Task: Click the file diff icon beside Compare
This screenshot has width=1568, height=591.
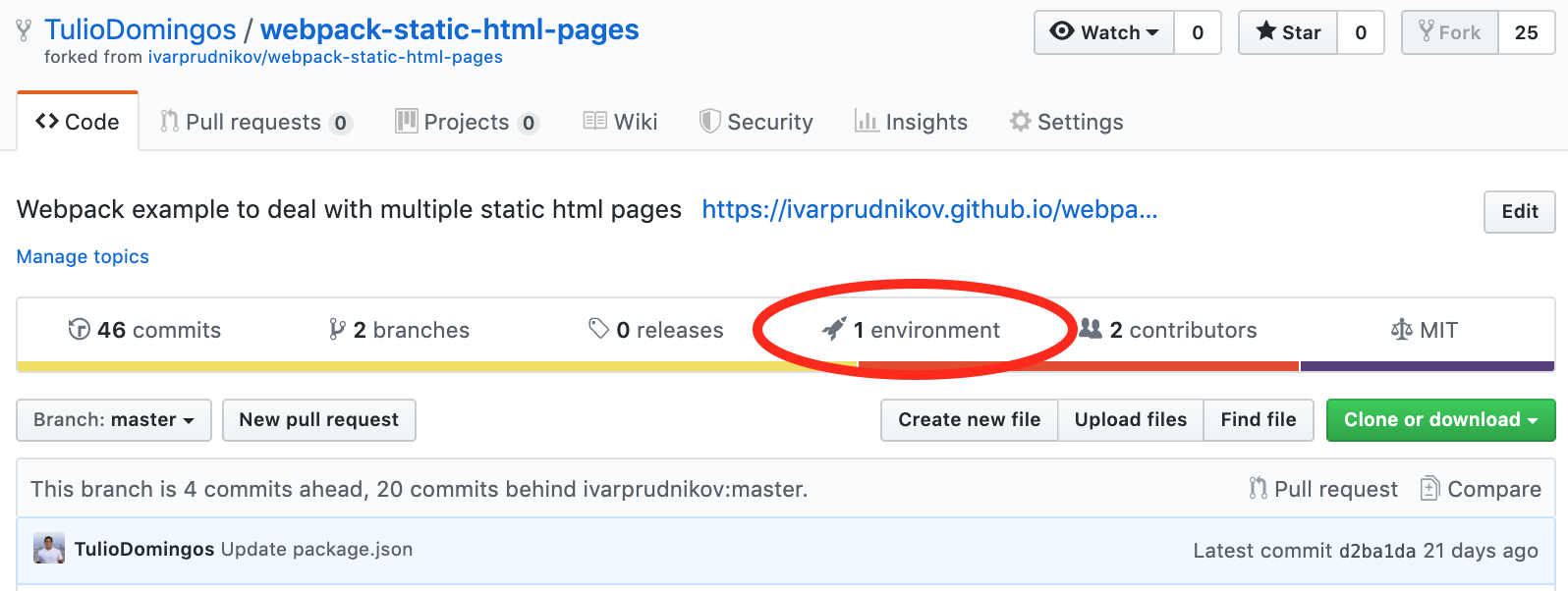Action: 1430,488
